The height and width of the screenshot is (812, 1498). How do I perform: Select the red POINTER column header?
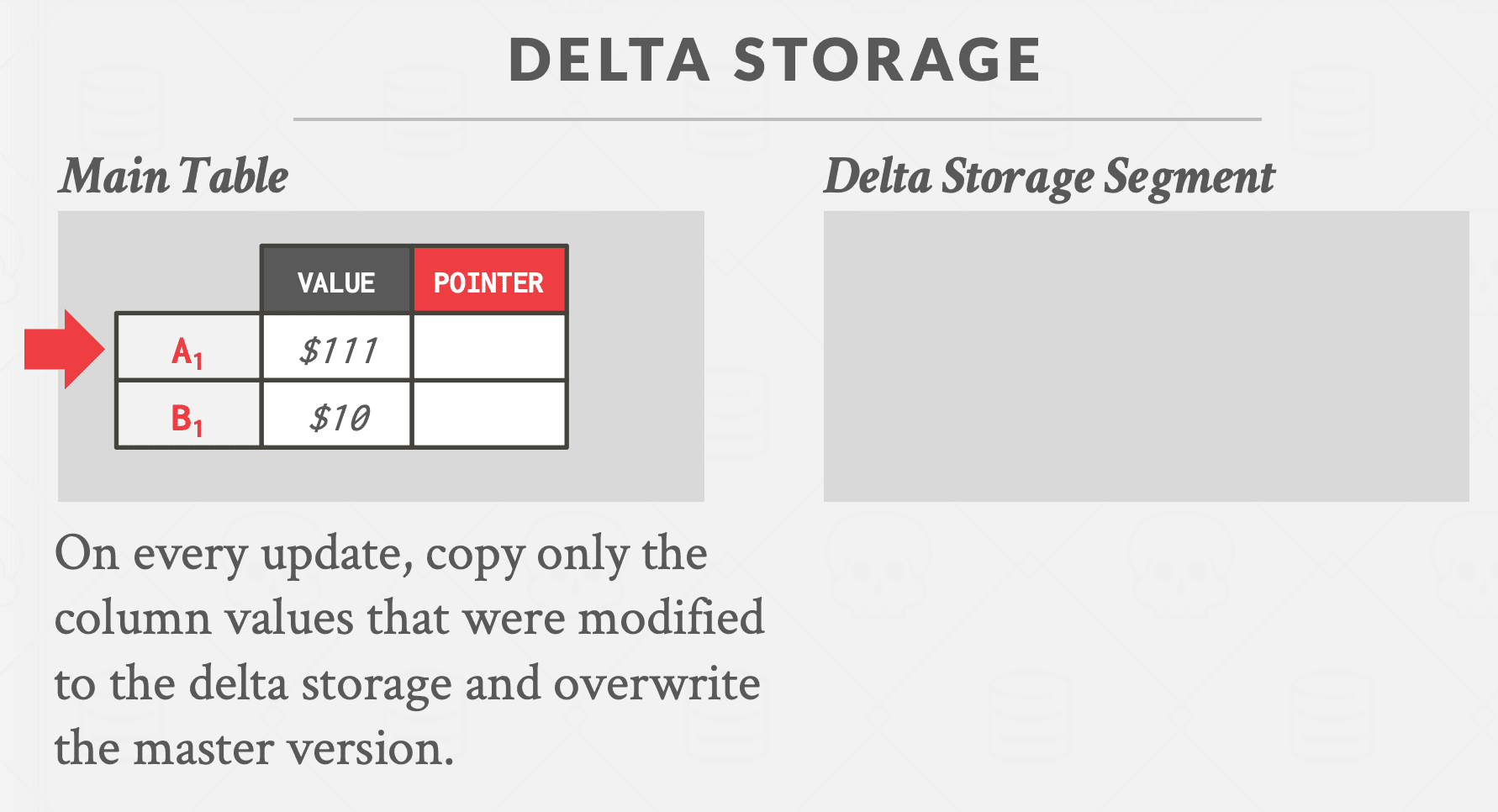pos(488,282)
